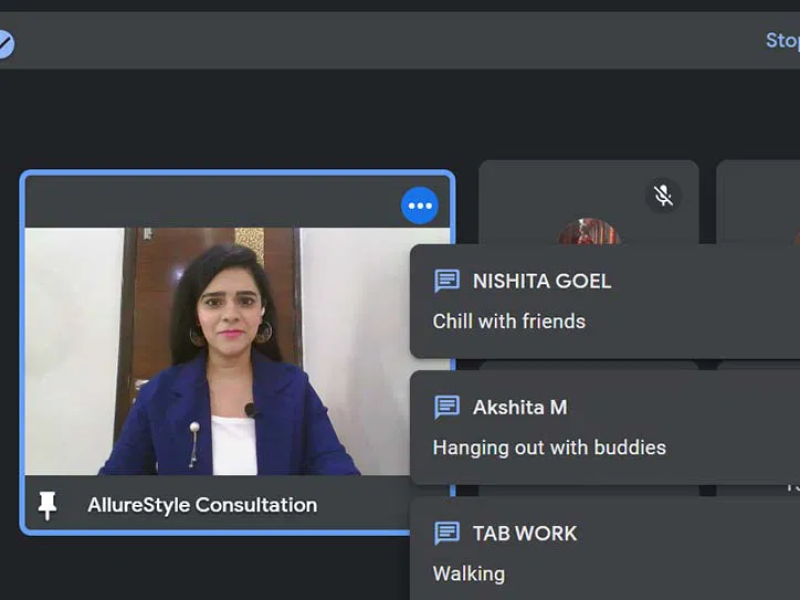This screenshot has width=800, height=600.
Task: Click the TAB WORK sender name
Action: 524,534
